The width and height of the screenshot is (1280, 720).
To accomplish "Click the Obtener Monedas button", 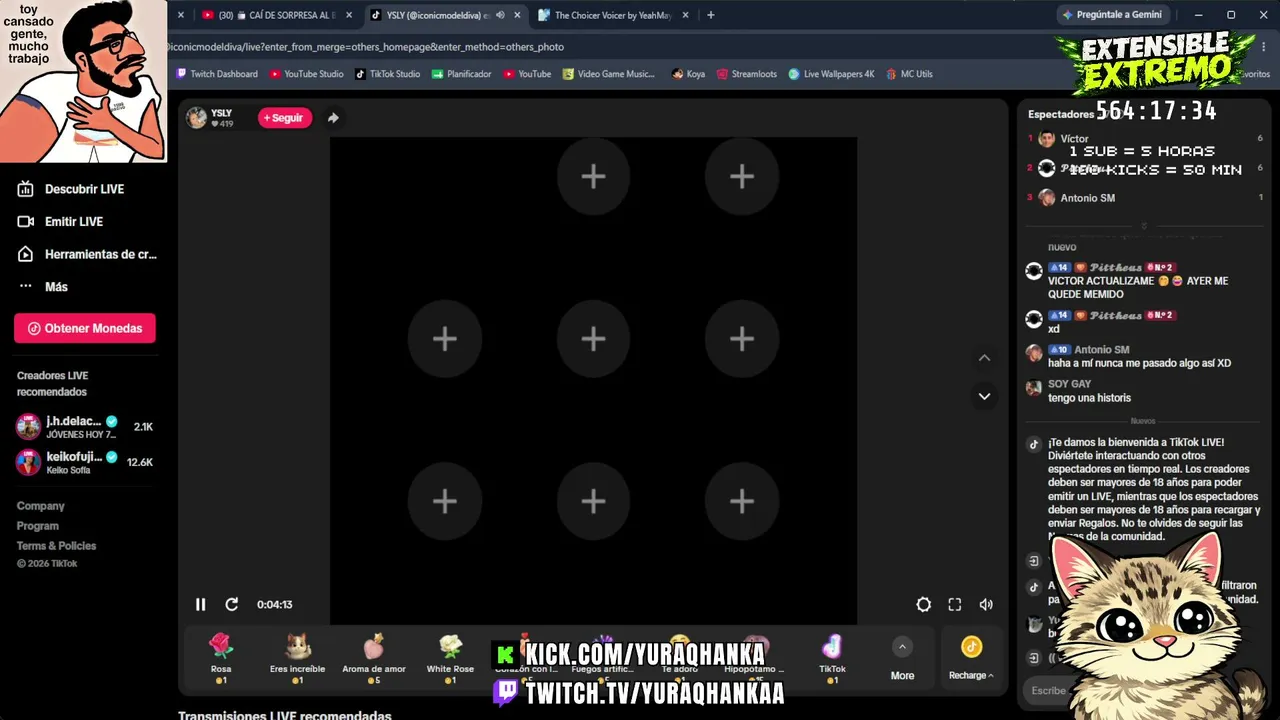I will pos(85,328).
